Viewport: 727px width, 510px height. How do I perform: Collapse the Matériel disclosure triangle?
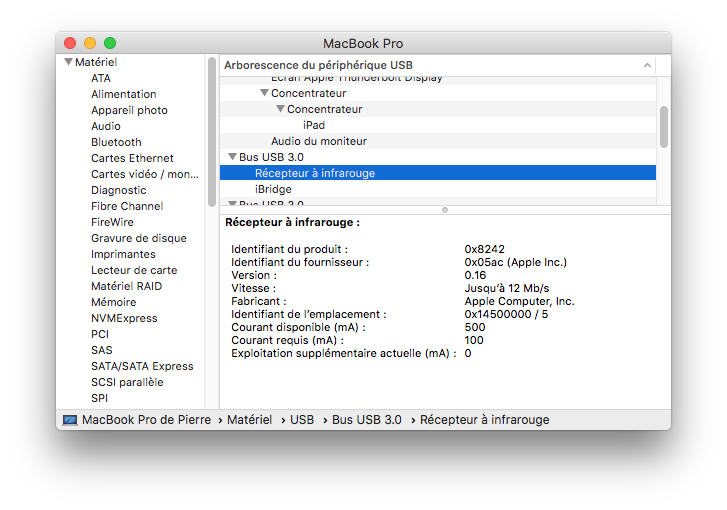point(68,62)
